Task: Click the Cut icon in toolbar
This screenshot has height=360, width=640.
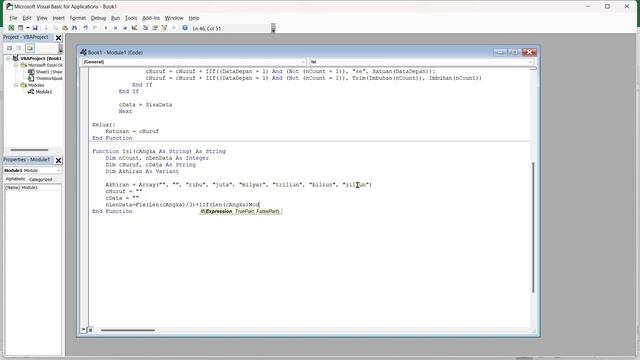Action: 46,28
